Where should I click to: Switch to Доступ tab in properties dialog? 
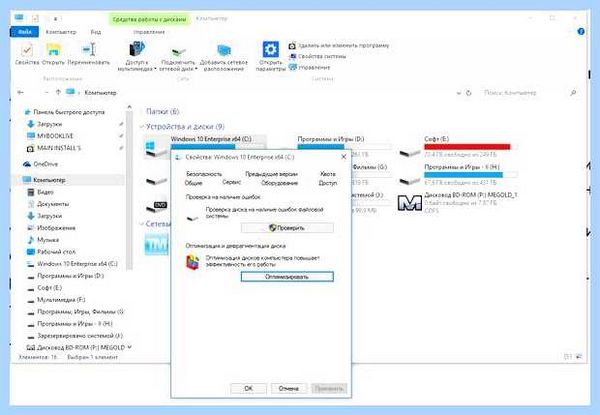coord(328,183)
